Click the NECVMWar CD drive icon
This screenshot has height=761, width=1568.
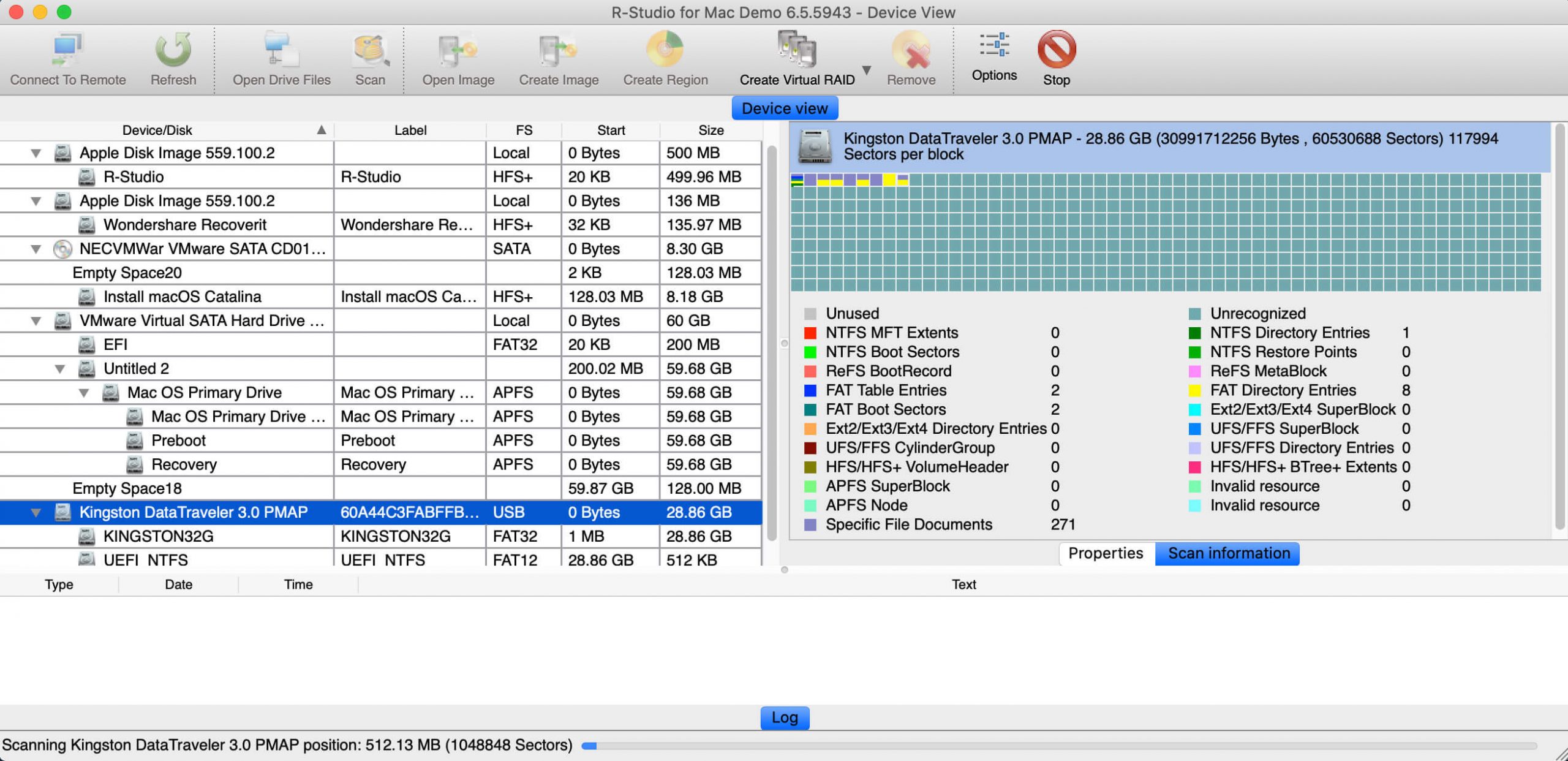tap(62, 249)
